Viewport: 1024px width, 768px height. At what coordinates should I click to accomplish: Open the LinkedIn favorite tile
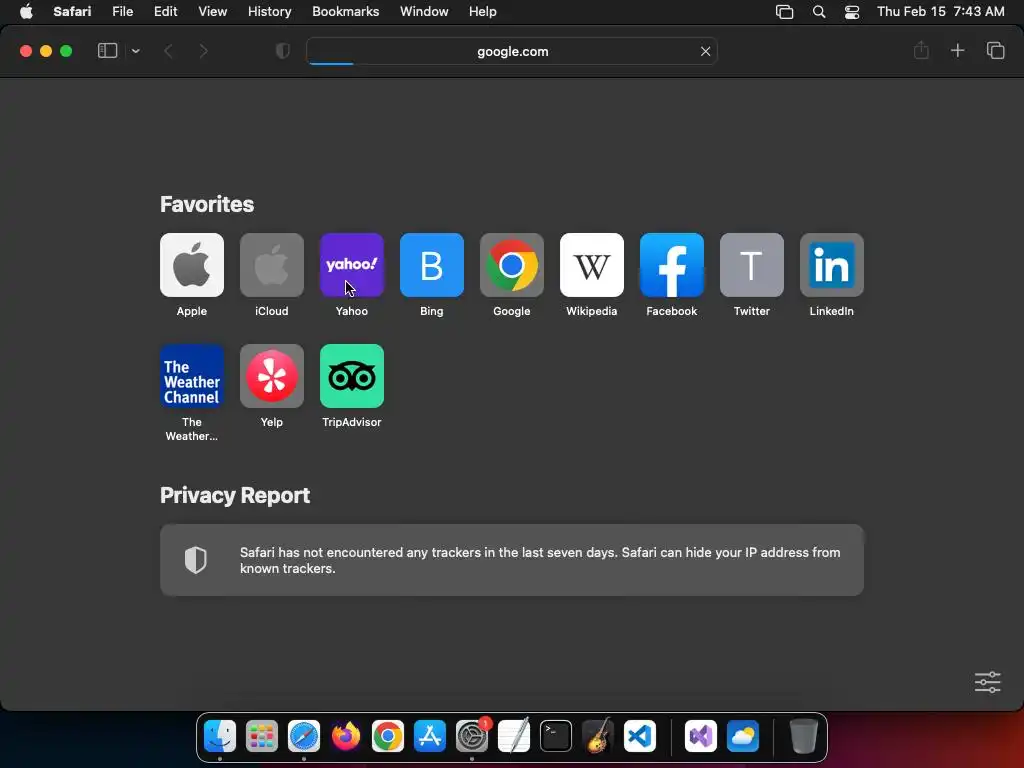(x=831, y=265)
